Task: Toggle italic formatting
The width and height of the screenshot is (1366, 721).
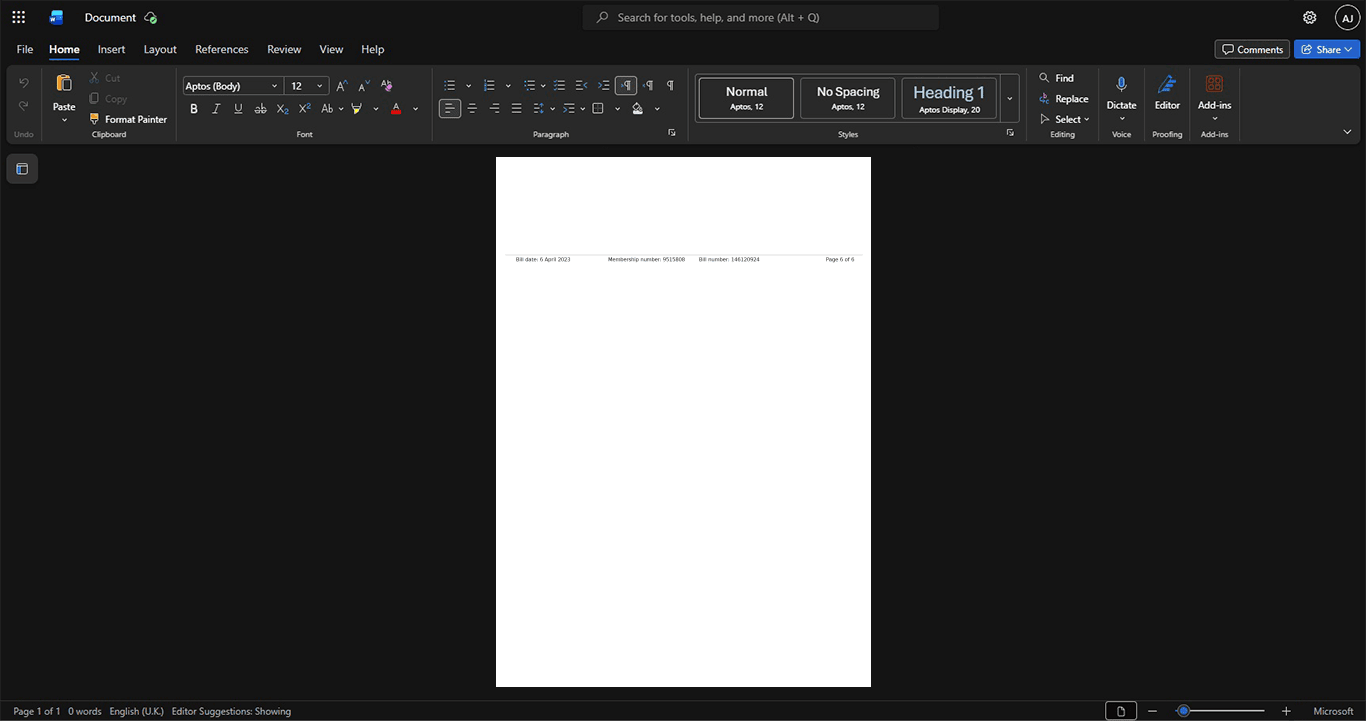Action: (x=216, y=109)
